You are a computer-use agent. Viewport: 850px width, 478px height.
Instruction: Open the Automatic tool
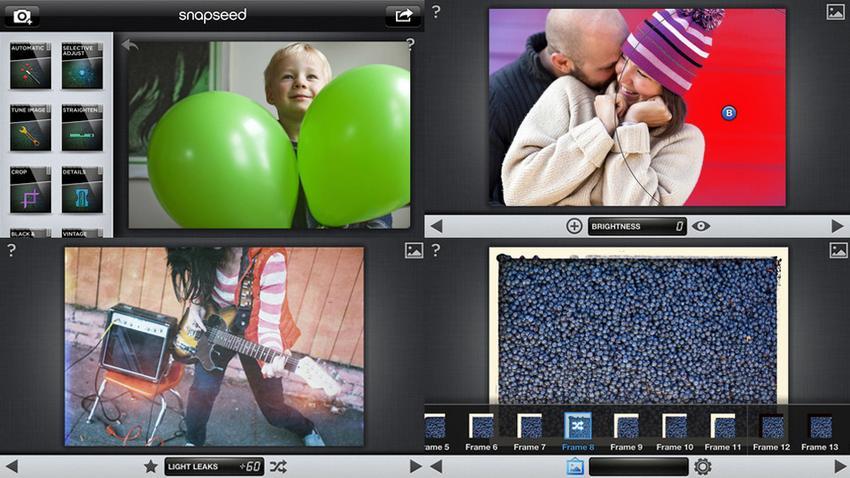point(30,67)
